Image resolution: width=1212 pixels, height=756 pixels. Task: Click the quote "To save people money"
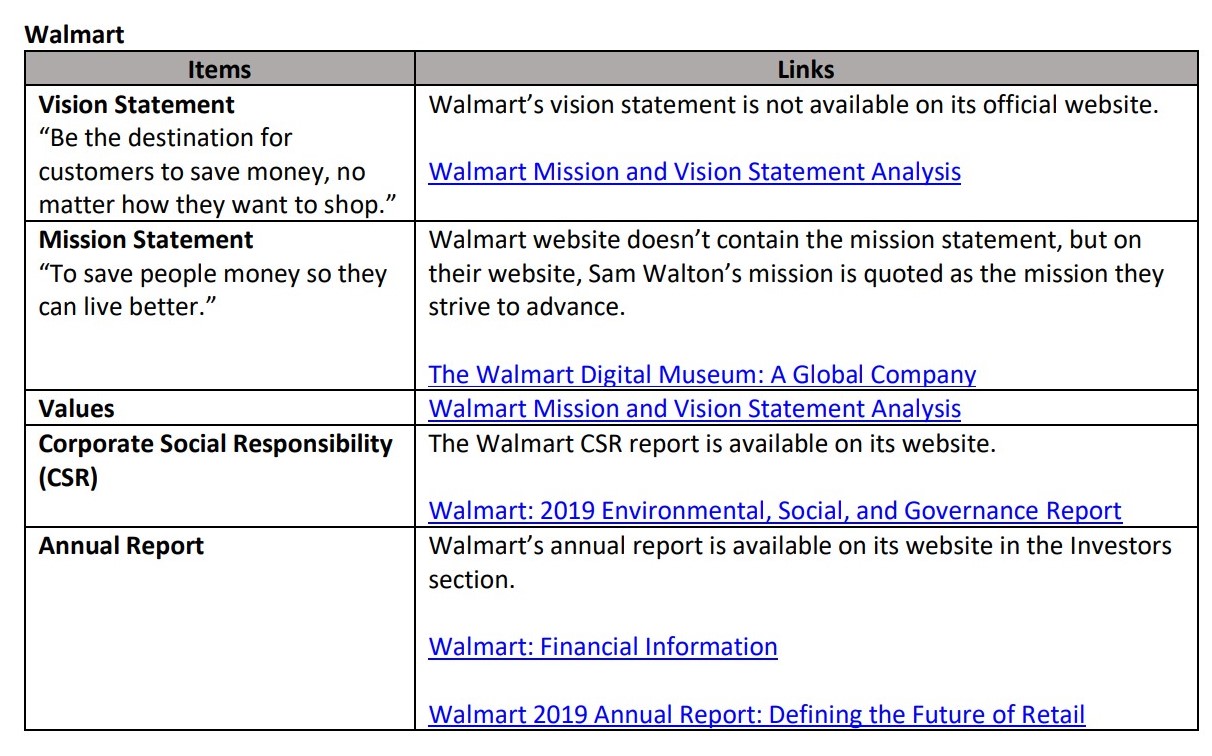tap(213, 291)
